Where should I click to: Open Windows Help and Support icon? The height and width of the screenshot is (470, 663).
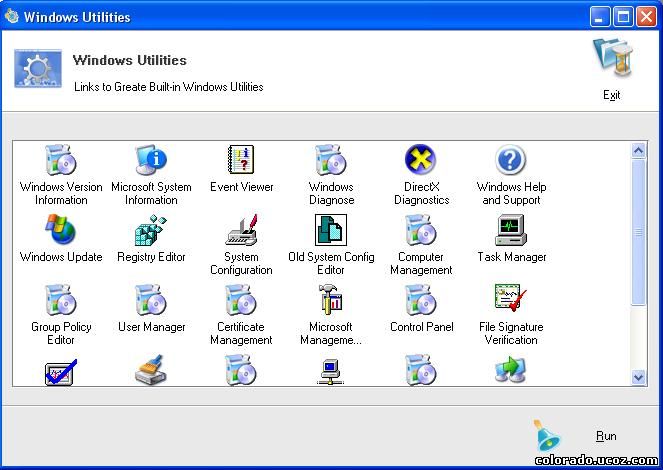pos(510,160)
